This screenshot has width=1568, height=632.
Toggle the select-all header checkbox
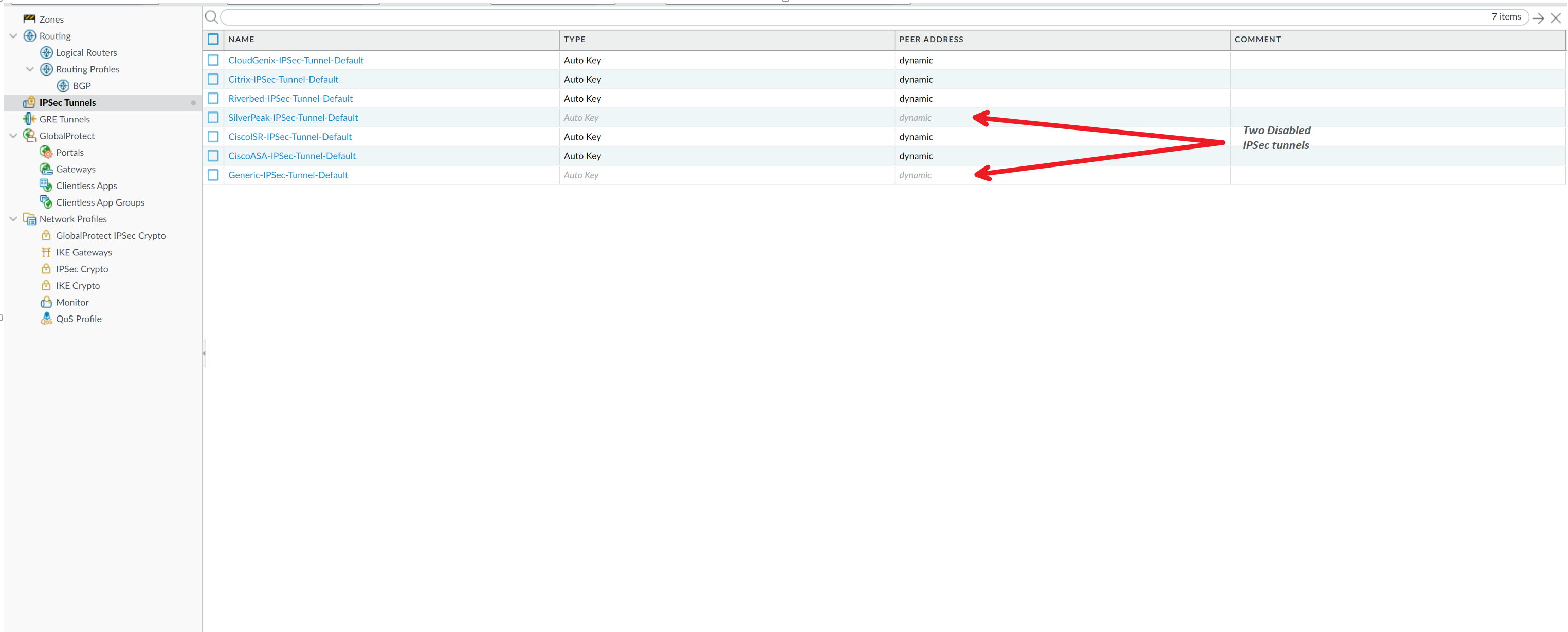click(x=213, y=39)
